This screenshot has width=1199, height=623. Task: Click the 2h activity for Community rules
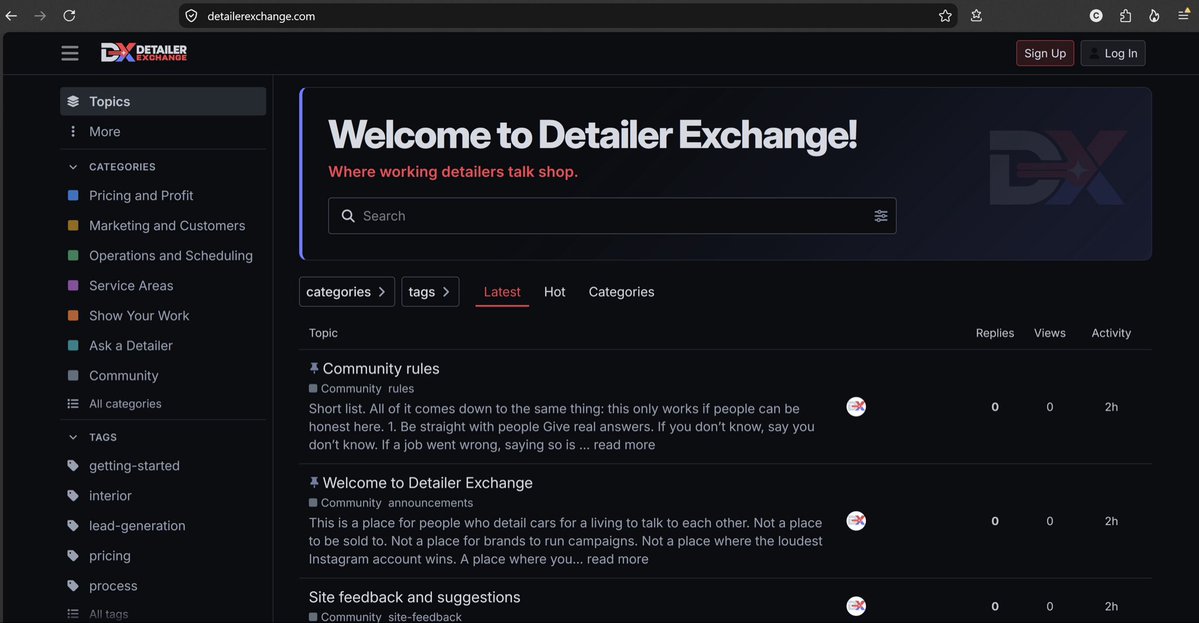1111,407
